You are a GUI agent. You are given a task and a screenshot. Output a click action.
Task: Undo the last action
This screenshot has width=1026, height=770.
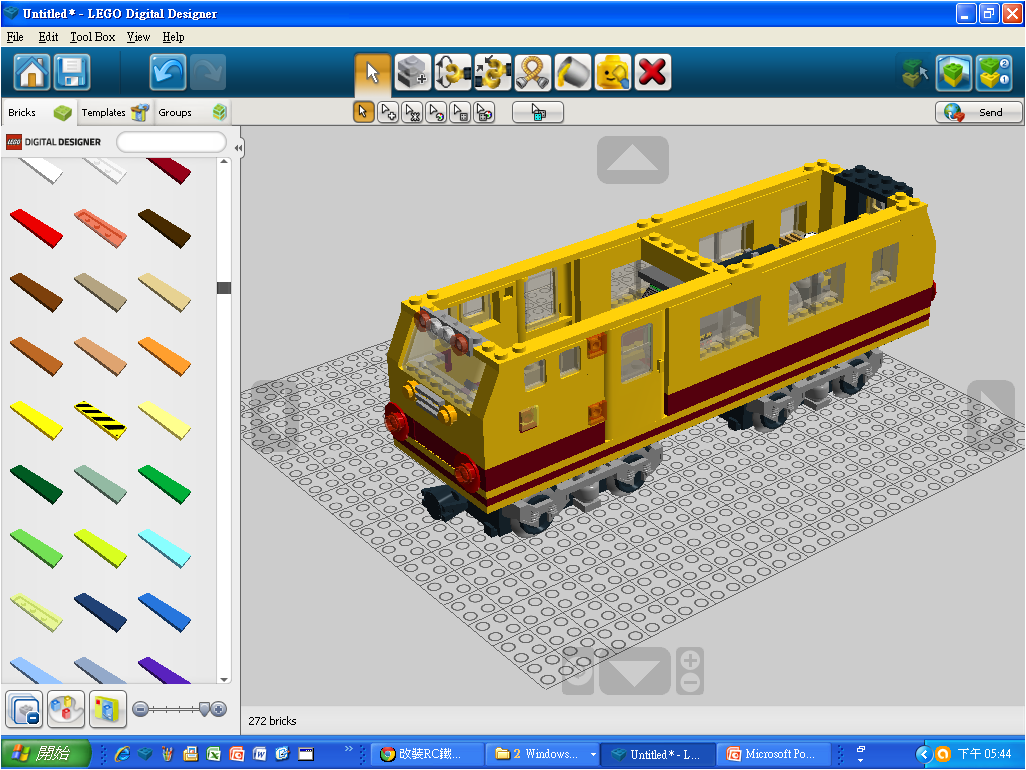coord(168,72)
